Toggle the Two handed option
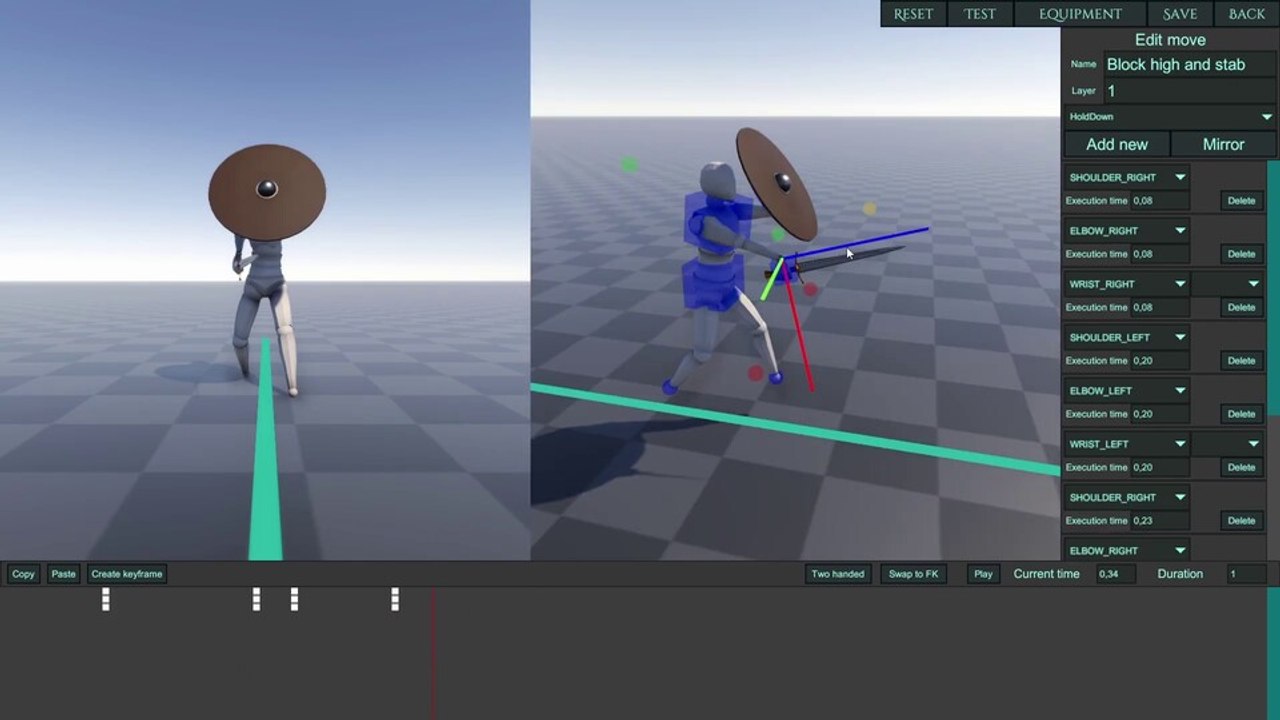Image resolution: width=1280 pixels, height=720 pixels. coord(837,574)
